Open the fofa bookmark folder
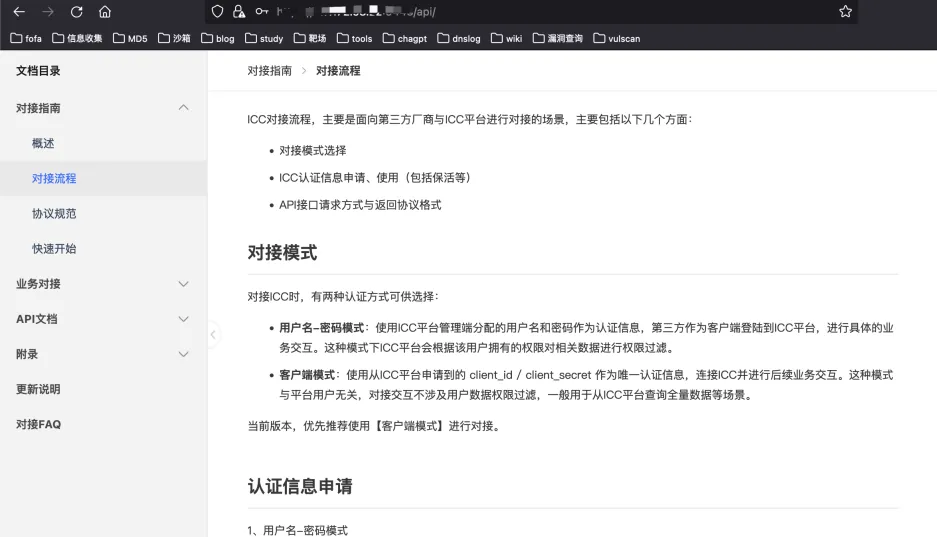The height and width of the screenshot is (537, 937). pyautogui.click(x=26, y=38)
